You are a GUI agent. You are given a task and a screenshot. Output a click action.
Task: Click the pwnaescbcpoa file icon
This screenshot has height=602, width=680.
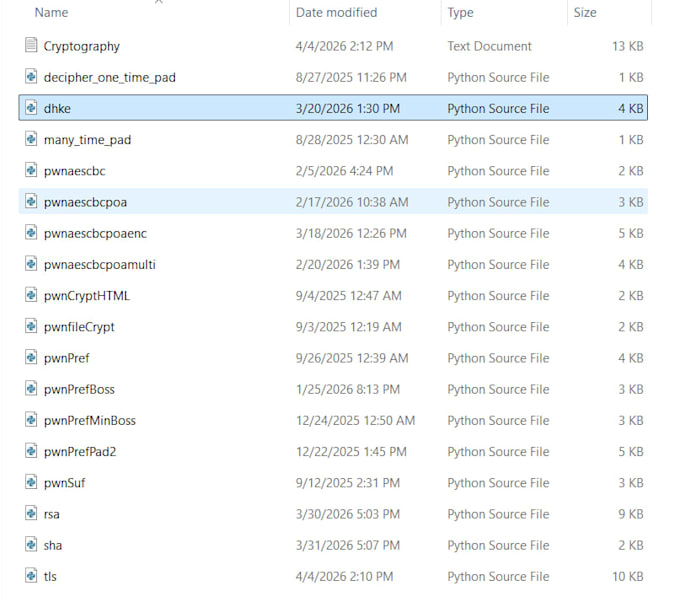[31, 201]
